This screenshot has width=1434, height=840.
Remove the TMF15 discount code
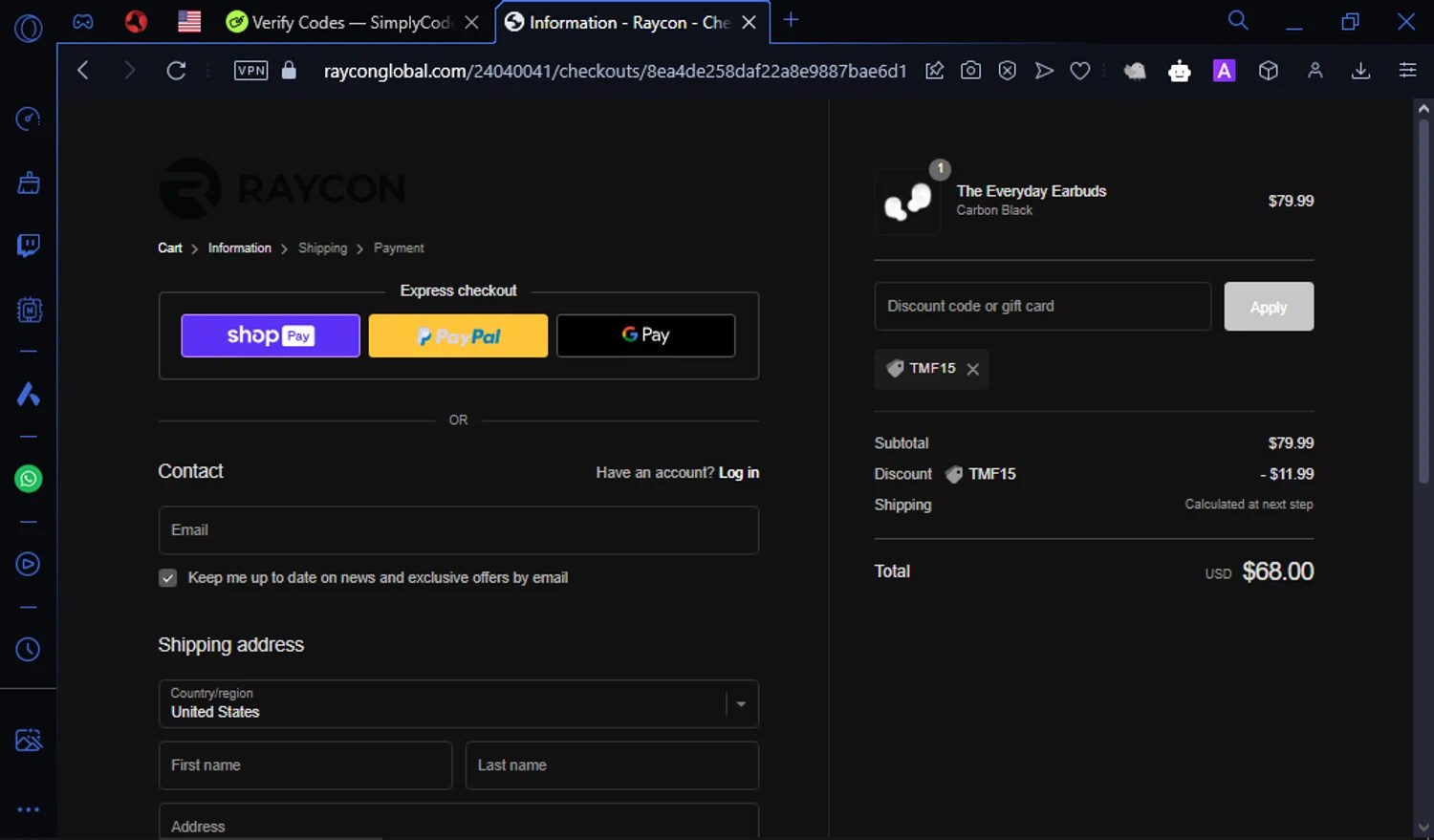click(972, 369)
